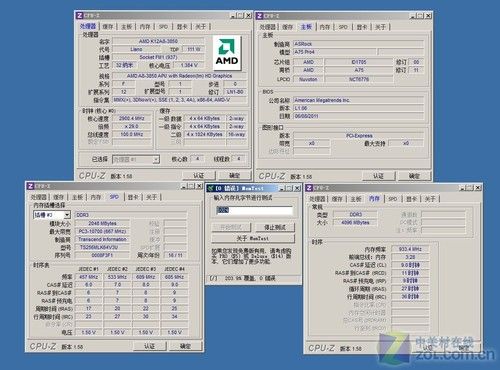Click the American Megatrends Inc. BIOS brand
The image size is (500, 370).
click(x=358, y=100)
